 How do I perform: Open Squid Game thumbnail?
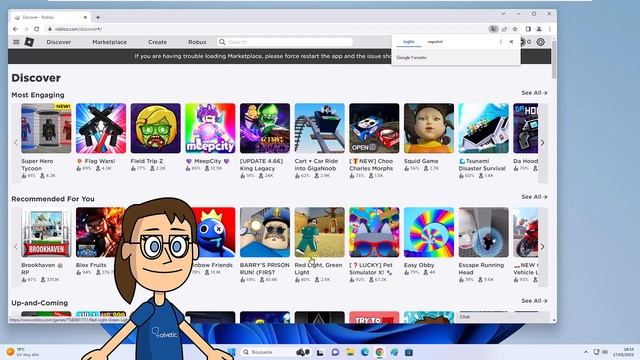pos(429,128)
